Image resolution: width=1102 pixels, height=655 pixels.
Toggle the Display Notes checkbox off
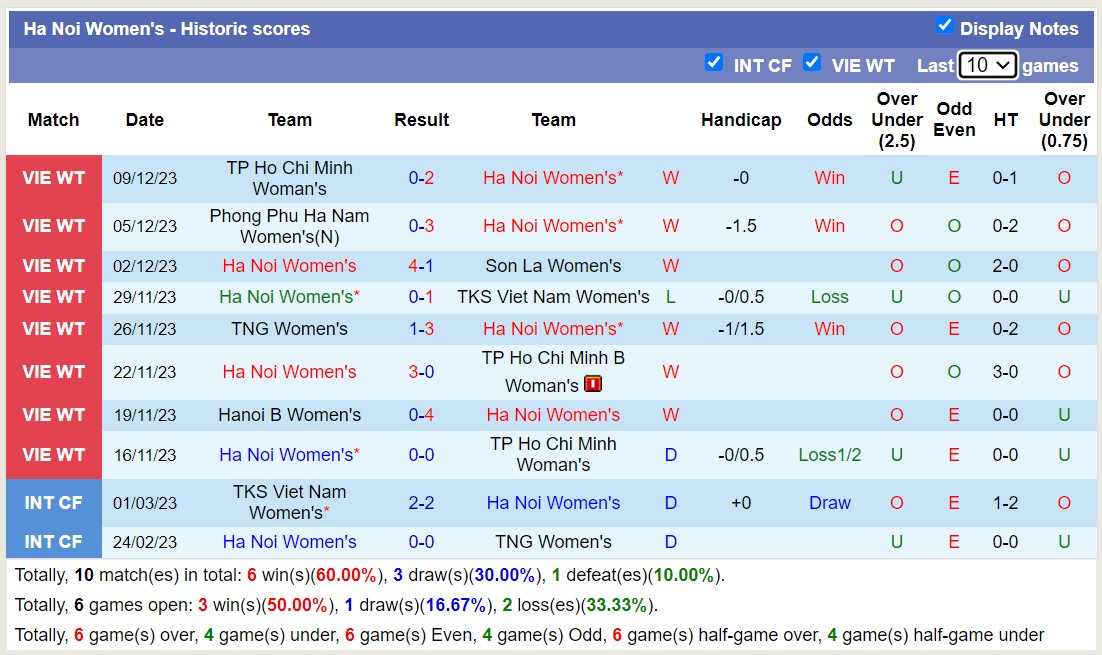(x=944, y=24)
